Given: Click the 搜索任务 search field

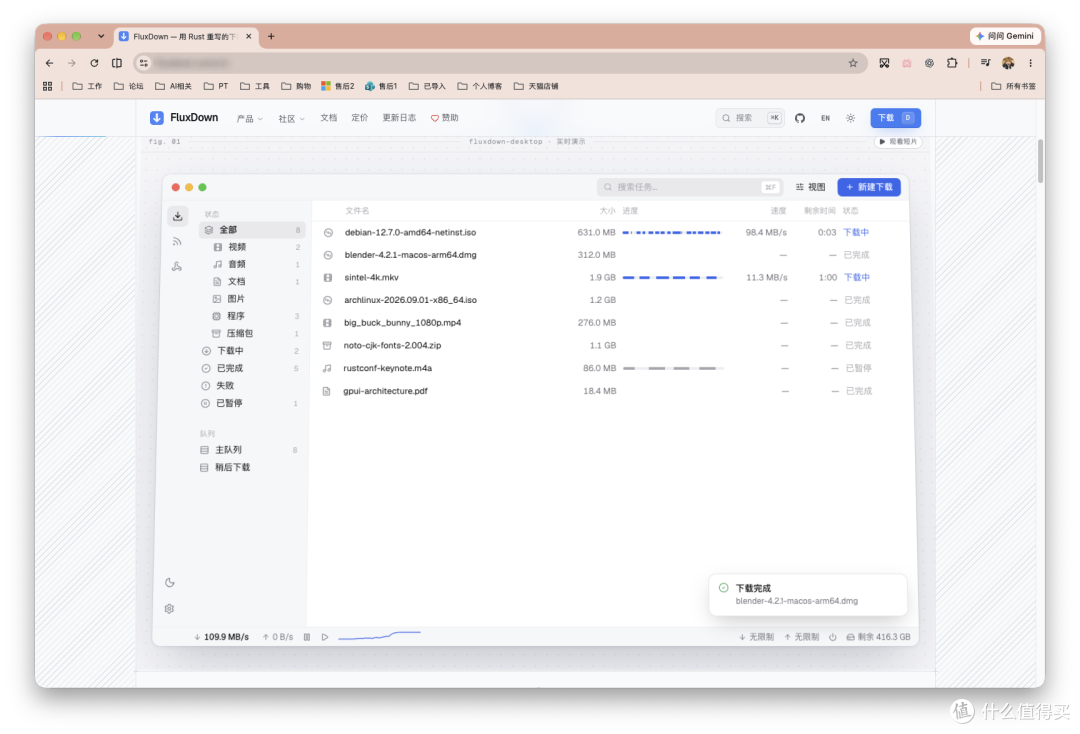Looking at the screenshot, I should click(x=689, y=187).
